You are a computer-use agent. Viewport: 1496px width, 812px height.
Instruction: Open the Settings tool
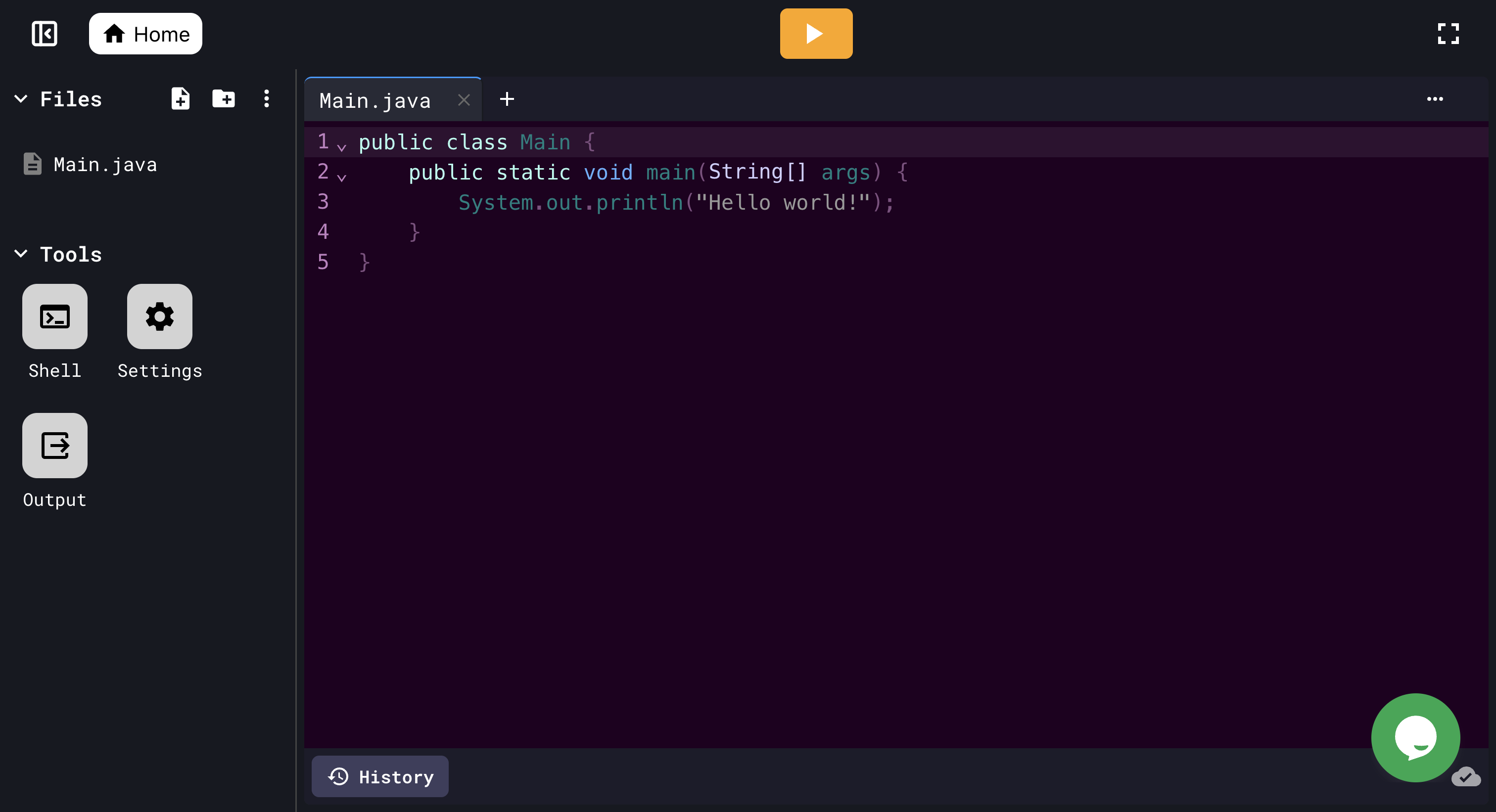(159, 316)
